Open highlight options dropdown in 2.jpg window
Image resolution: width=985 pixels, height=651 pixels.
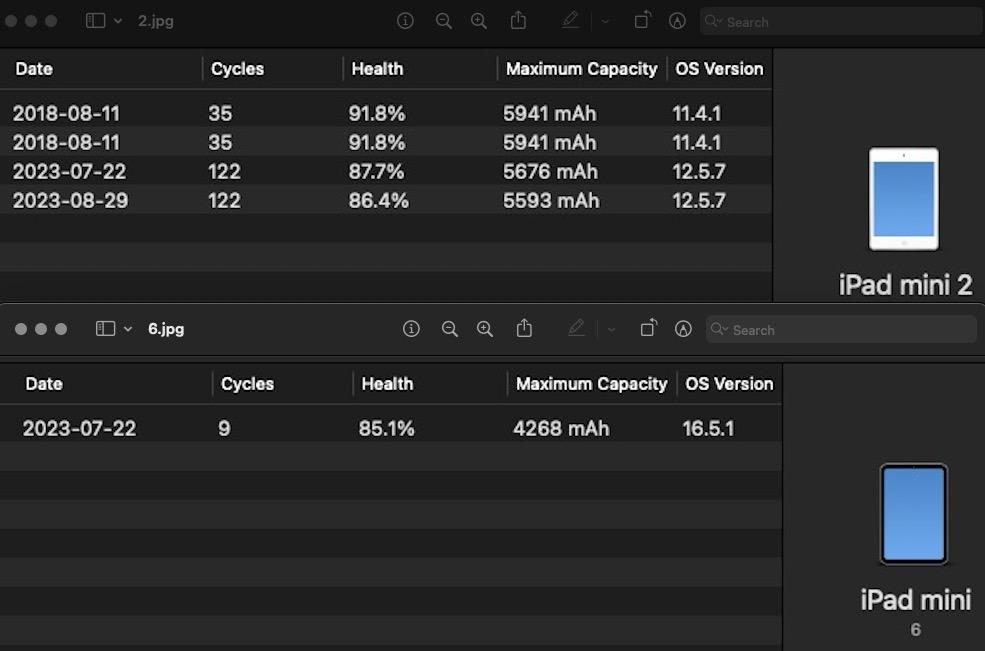point(605,21)
